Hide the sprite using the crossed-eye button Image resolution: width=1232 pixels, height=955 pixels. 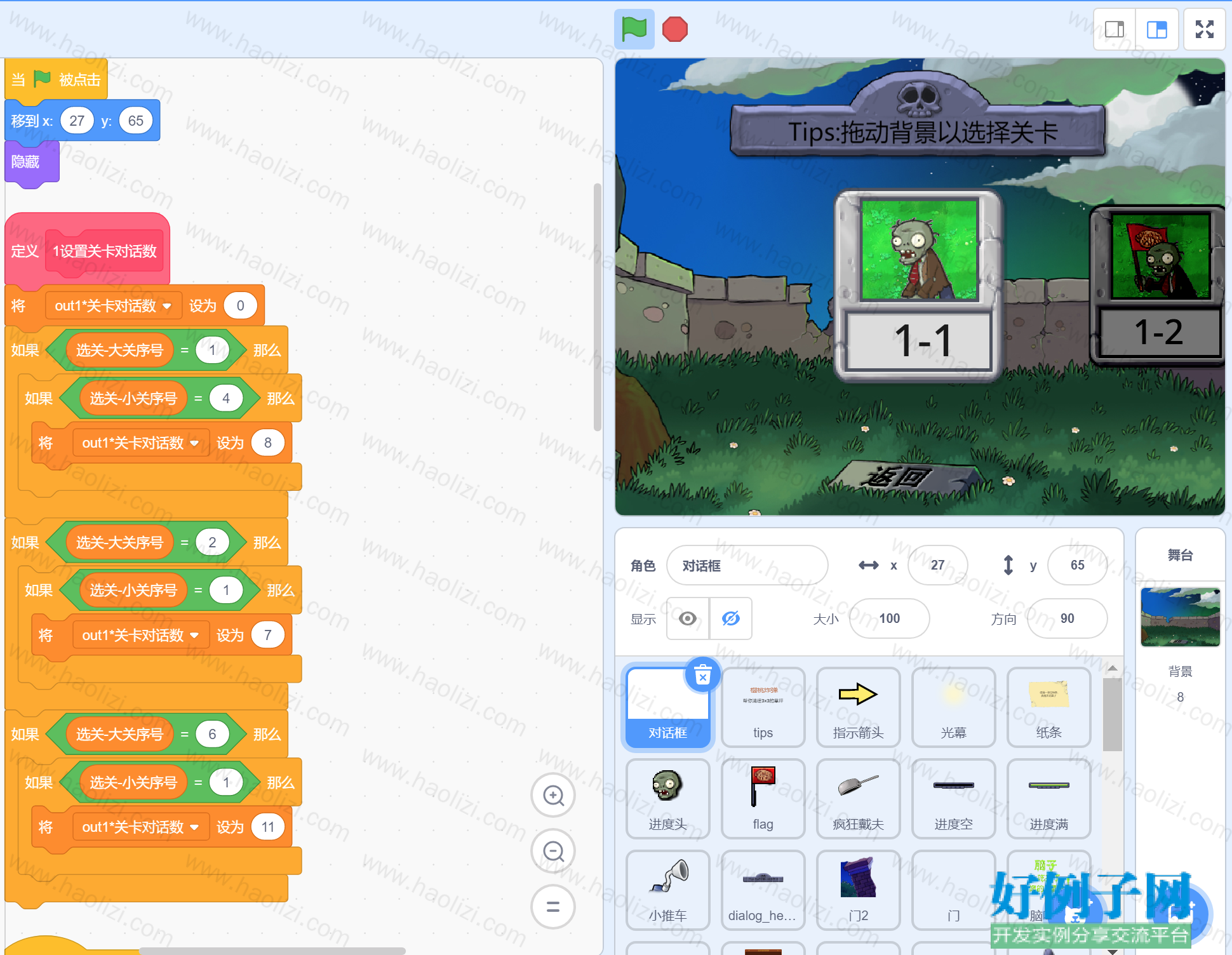(x=731, y=618)
